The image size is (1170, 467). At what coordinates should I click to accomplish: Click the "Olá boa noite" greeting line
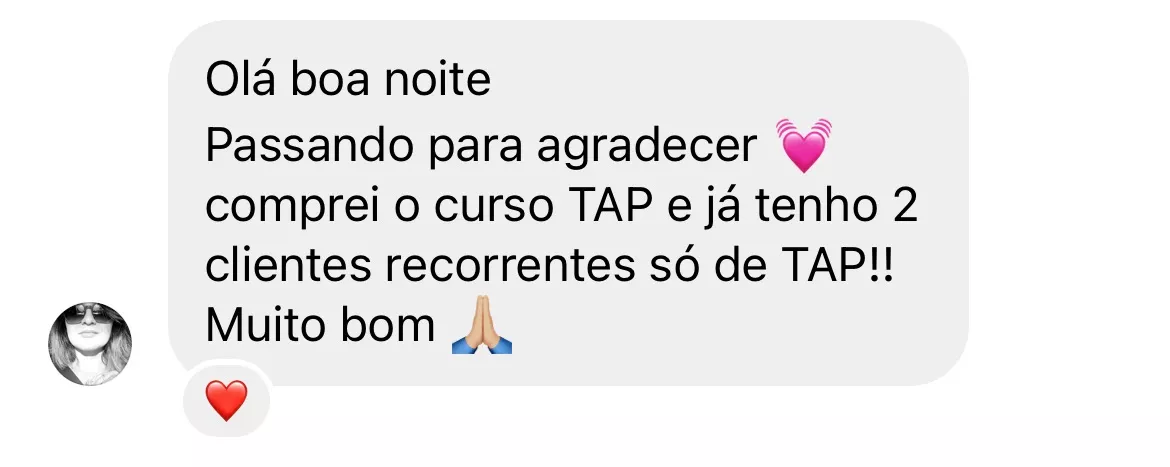click(x=348, y=80)
